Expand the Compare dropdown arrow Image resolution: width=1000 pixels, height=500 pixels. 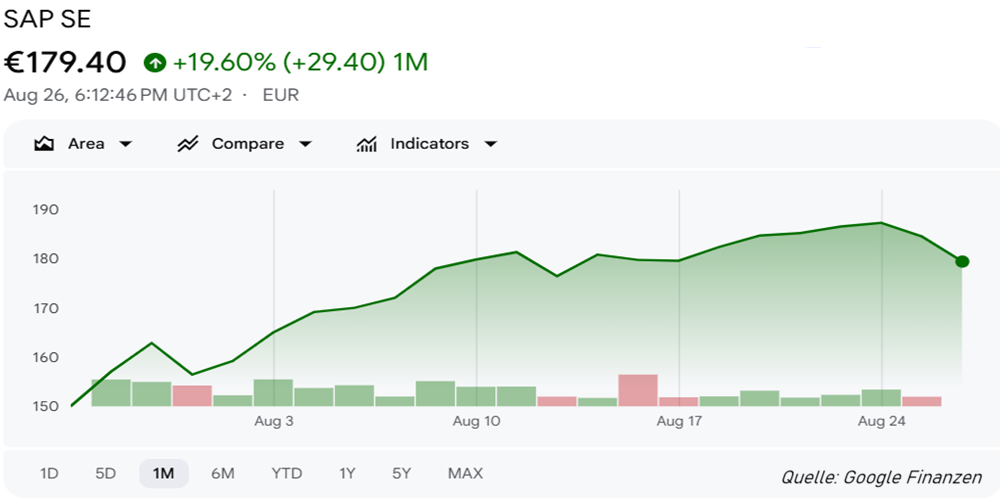[x=305, y=144]
